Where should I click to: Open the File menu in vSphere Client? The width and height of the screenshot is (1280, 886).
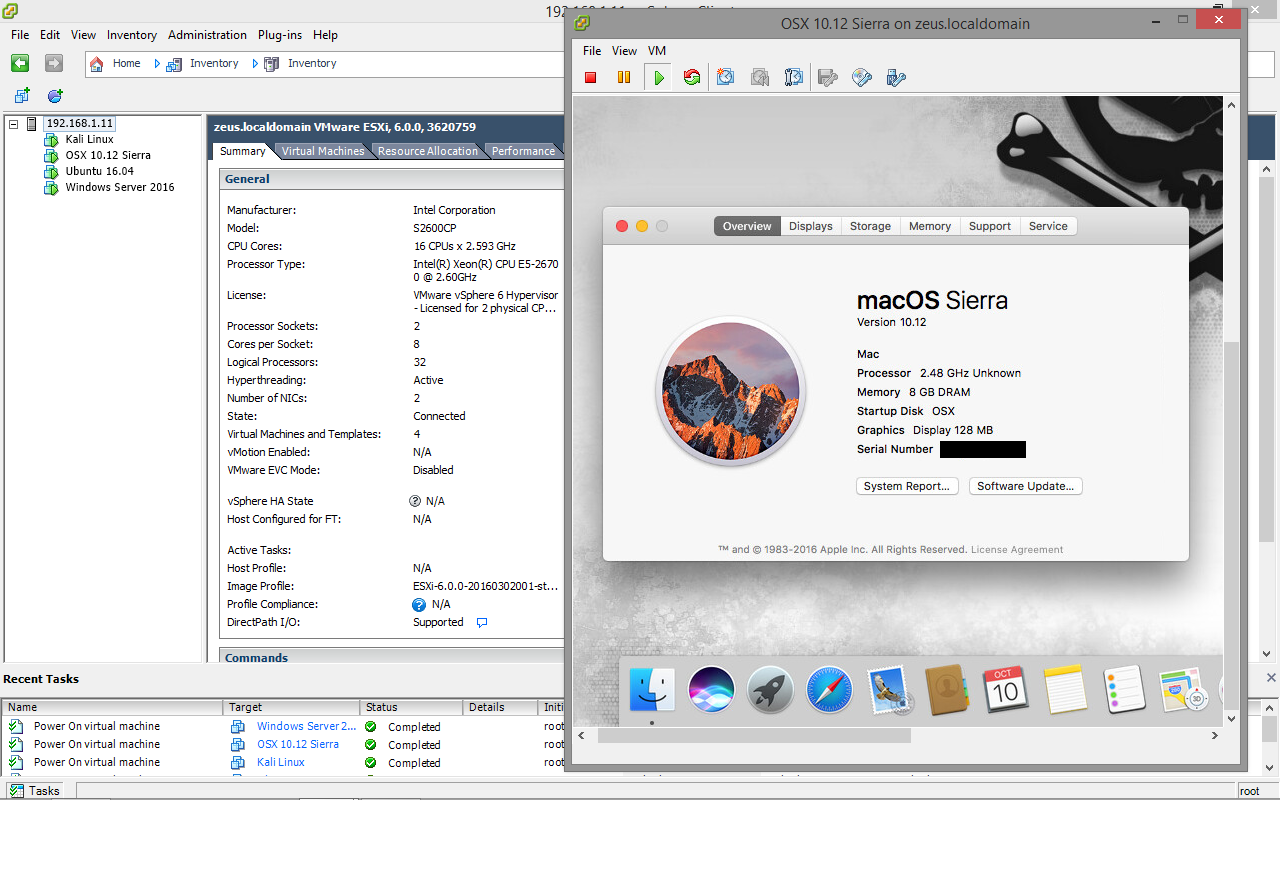tap(20, 35)
